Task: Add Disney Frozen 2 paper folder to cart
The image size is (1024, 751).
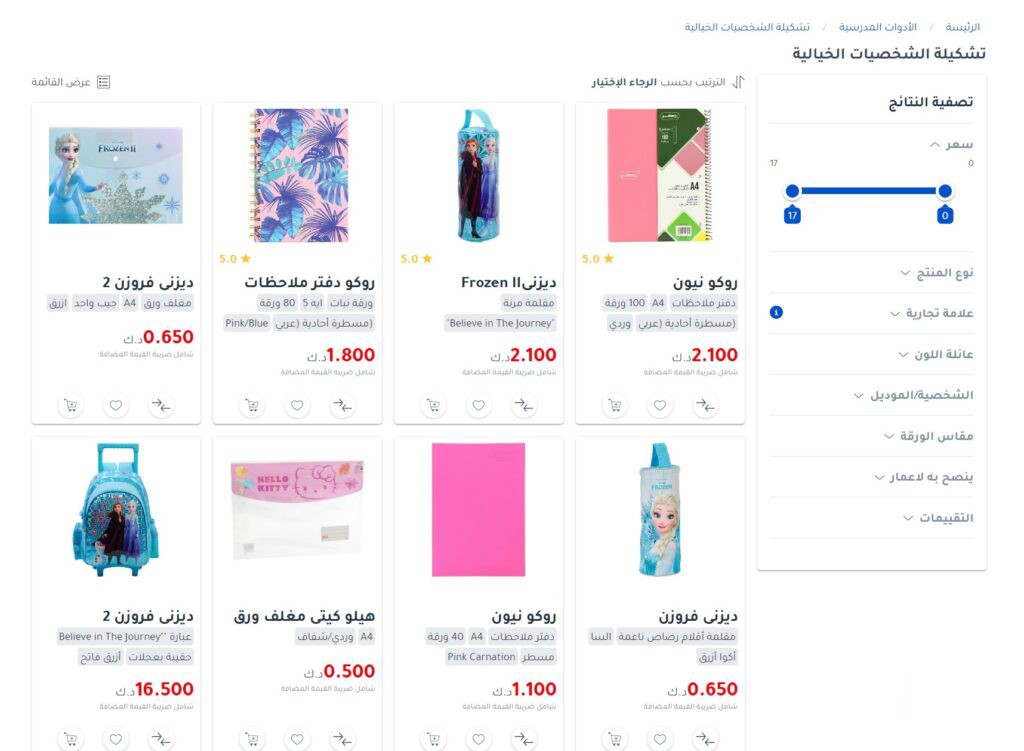Action: pyautogui.click(x=71, y=406)
